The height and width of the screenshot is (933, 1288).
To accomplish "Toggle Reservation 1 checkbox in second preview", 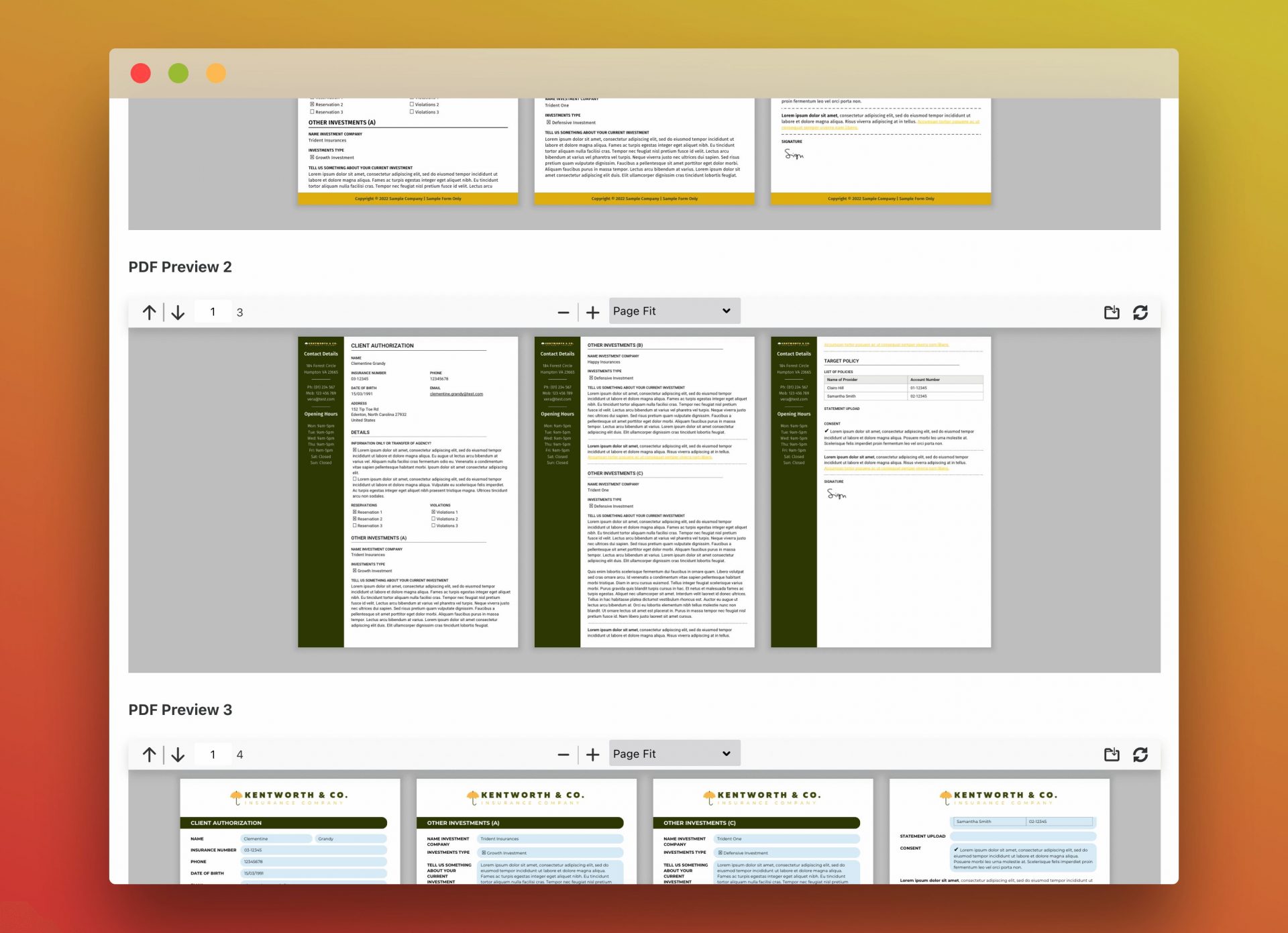I will click(355, 512).
